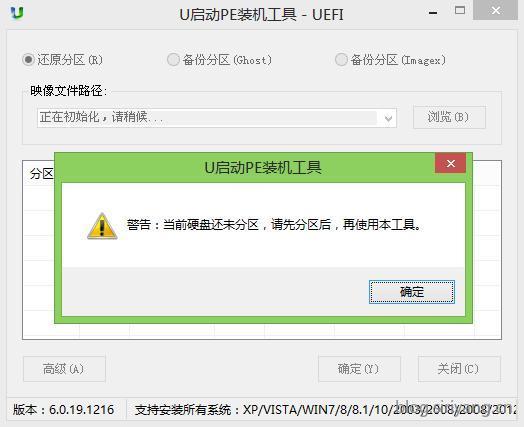Click the version 6.0.19.1216 status text

63,410
